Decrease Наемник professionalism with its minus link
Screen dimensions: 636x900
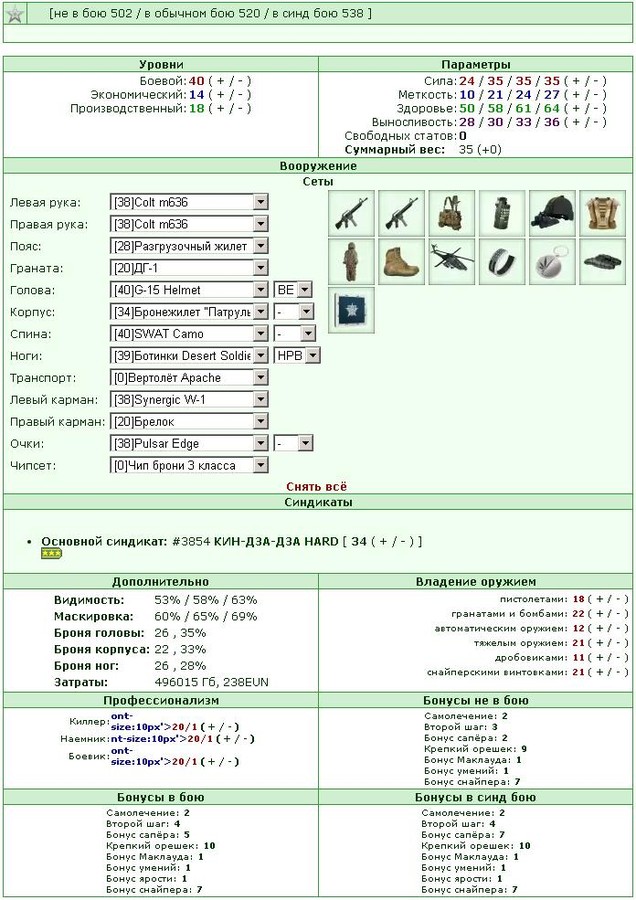click(x=244, y=739)
